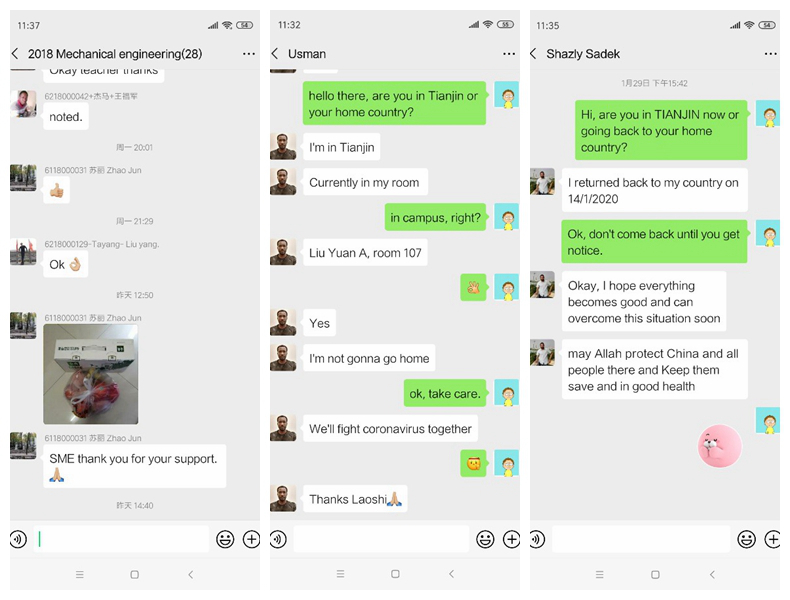Open more options in Shazly Sadek chat

tap(770, 53)
